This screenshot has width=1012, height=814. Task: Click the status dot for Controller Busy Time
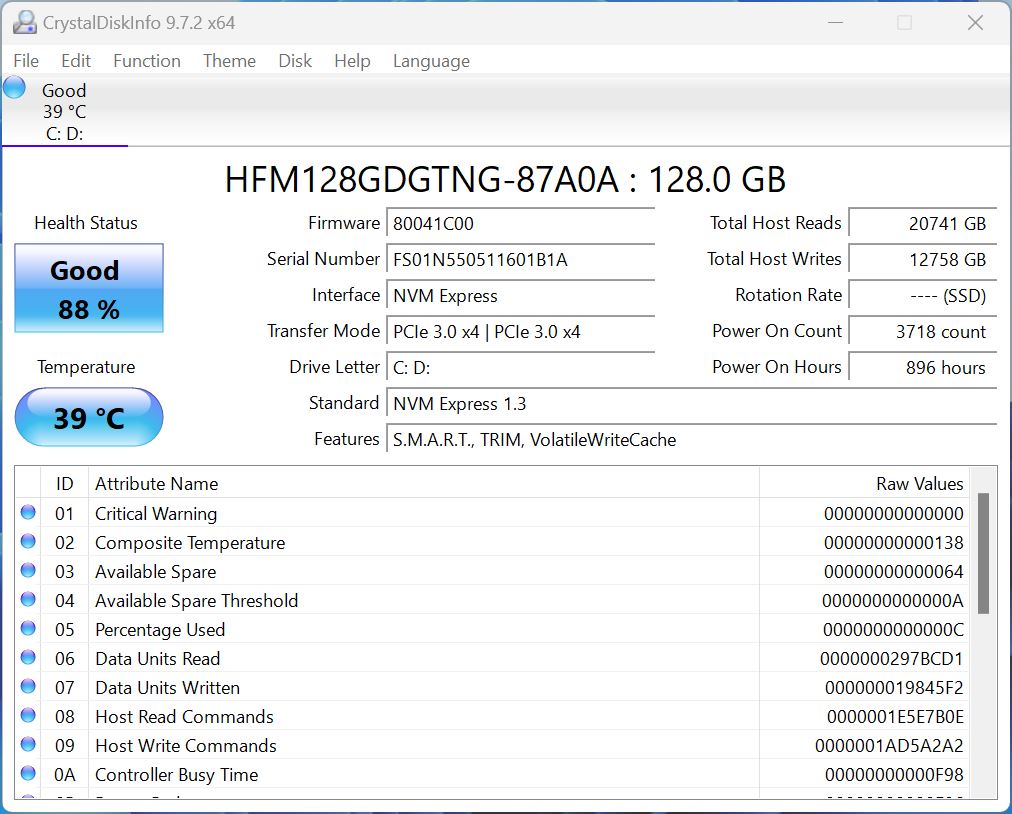coord(29,775)
